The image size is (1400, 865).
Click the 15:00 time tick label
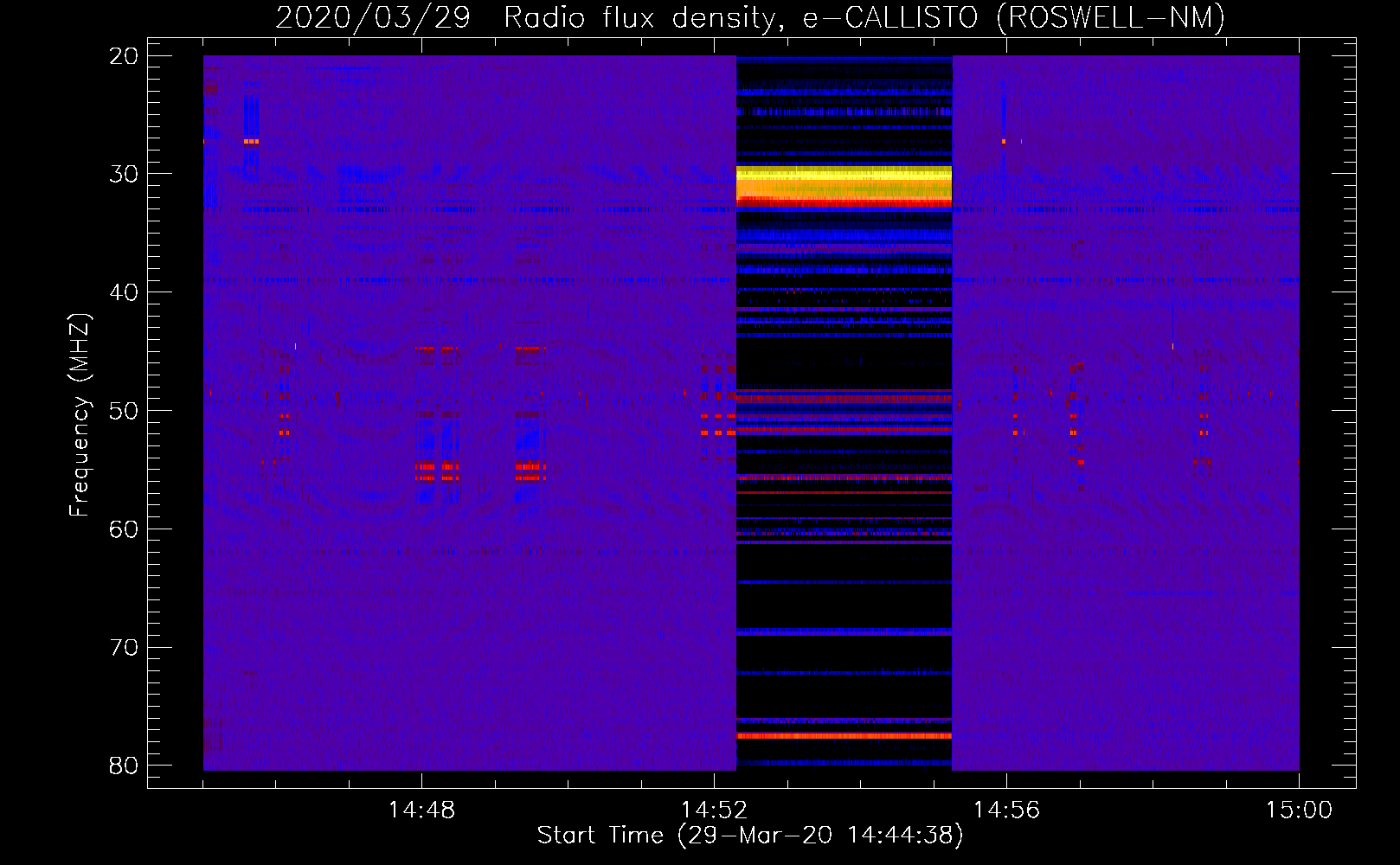pyautogui.click(x=1299, y=811)
